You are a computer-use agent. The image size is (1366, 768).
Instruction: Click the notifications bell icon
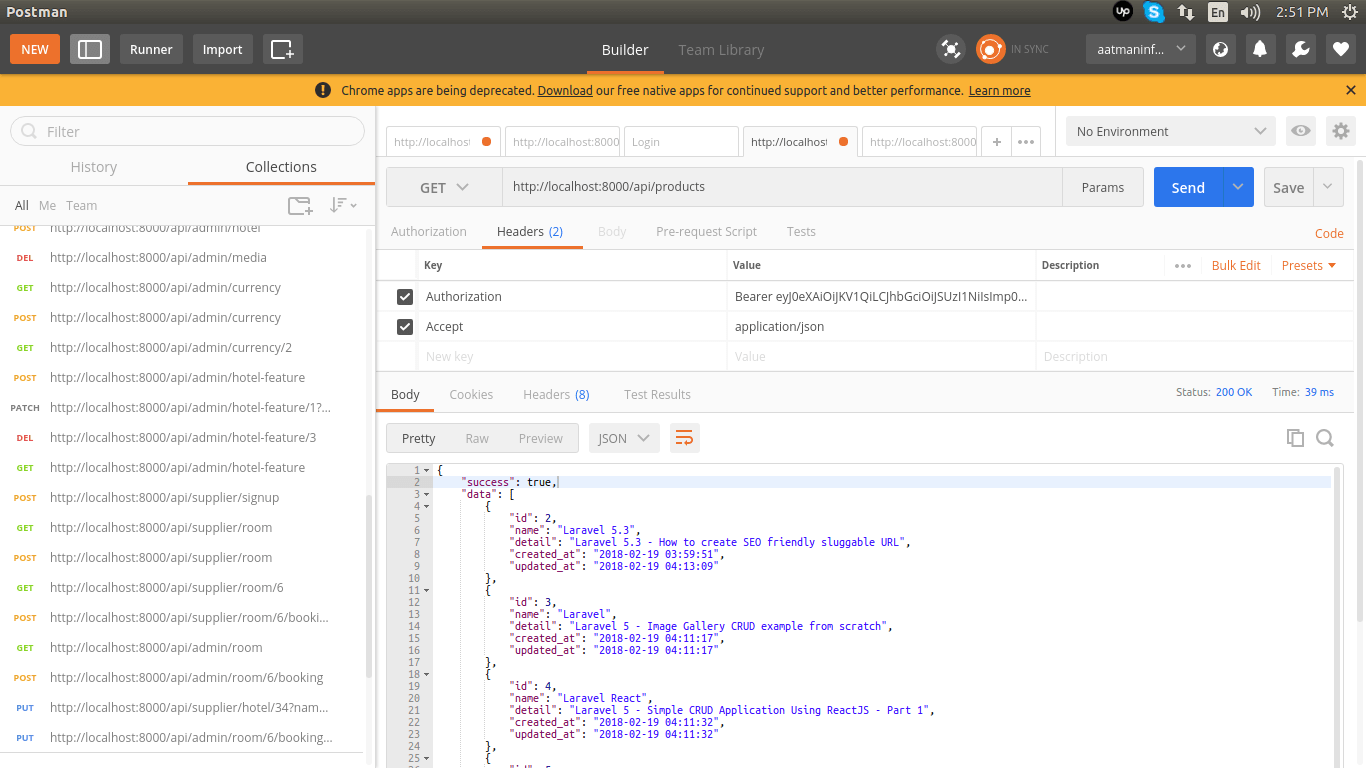tap(1260, 49)
